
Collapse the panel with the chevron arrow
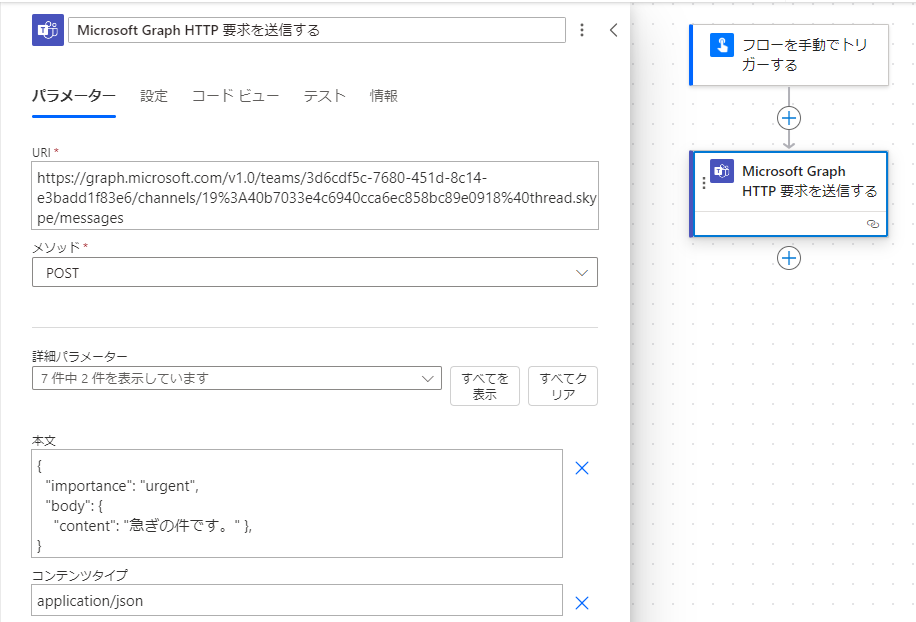click(x=613, y=30)
